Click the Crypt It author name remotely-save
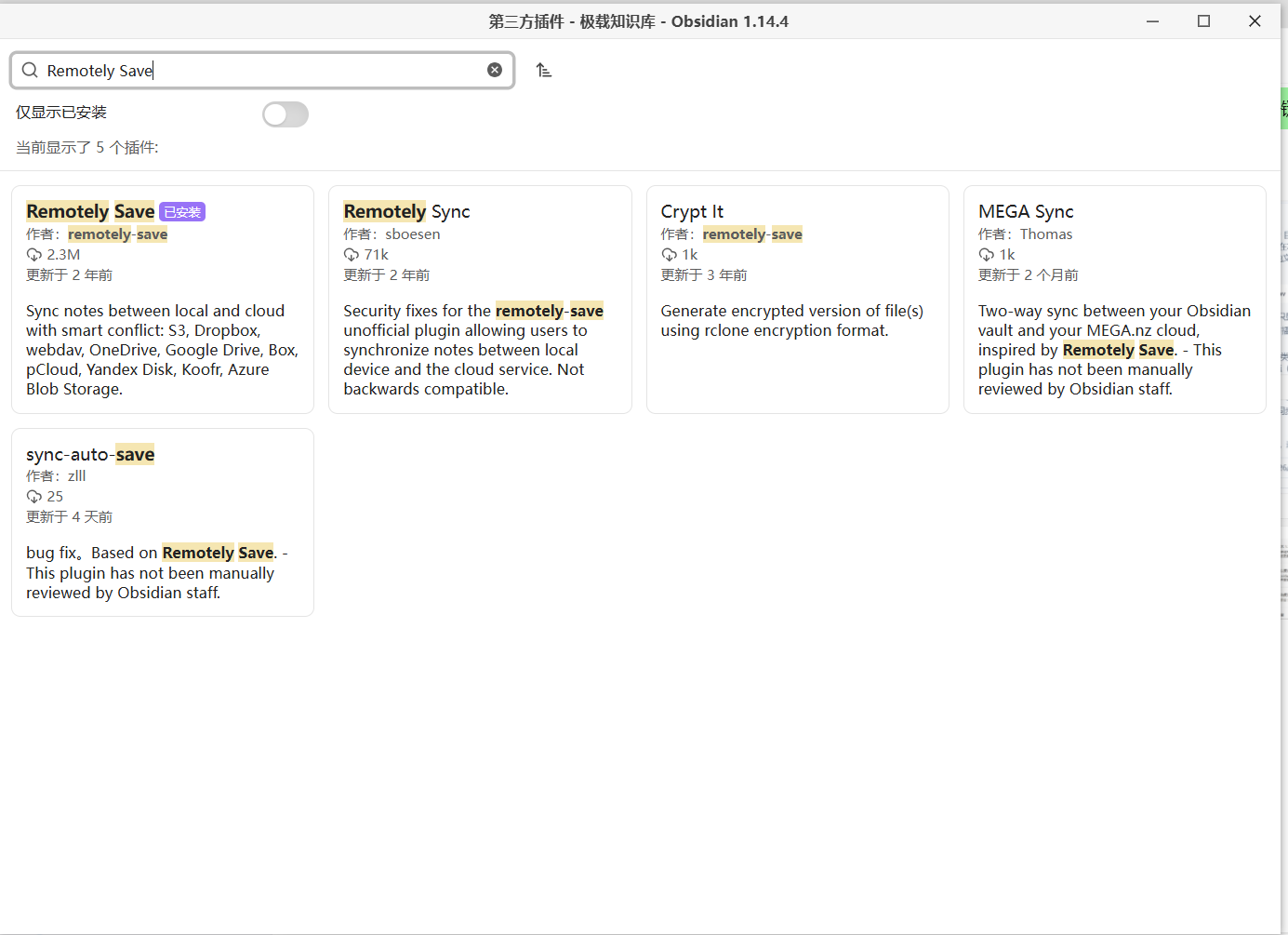 [752, 234]
